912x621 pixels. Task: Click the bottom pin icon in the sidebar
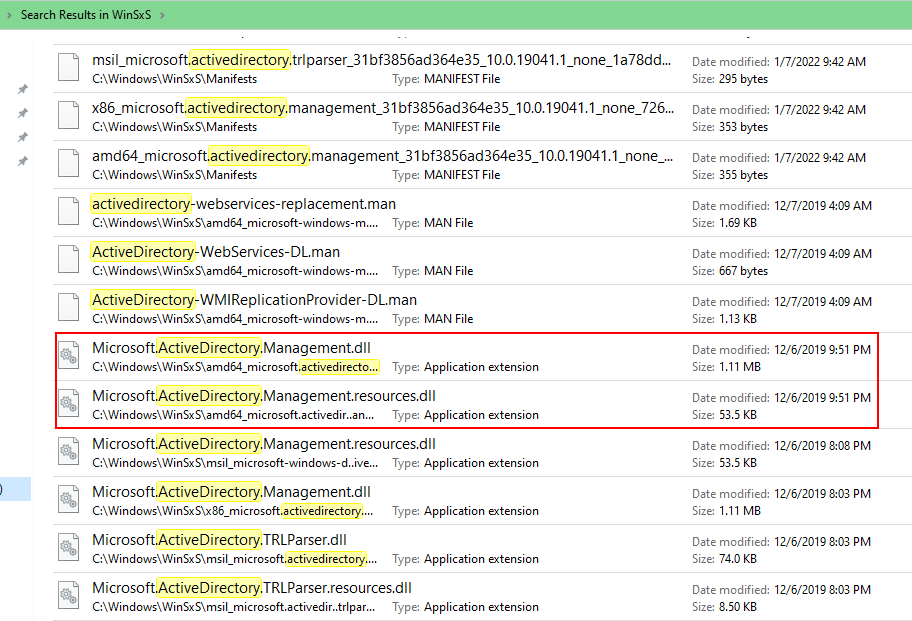23,161
